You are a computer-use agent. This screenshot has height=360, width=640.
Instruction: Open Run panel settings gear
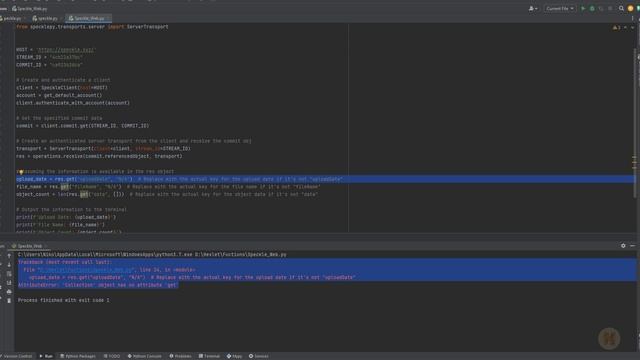623,246
